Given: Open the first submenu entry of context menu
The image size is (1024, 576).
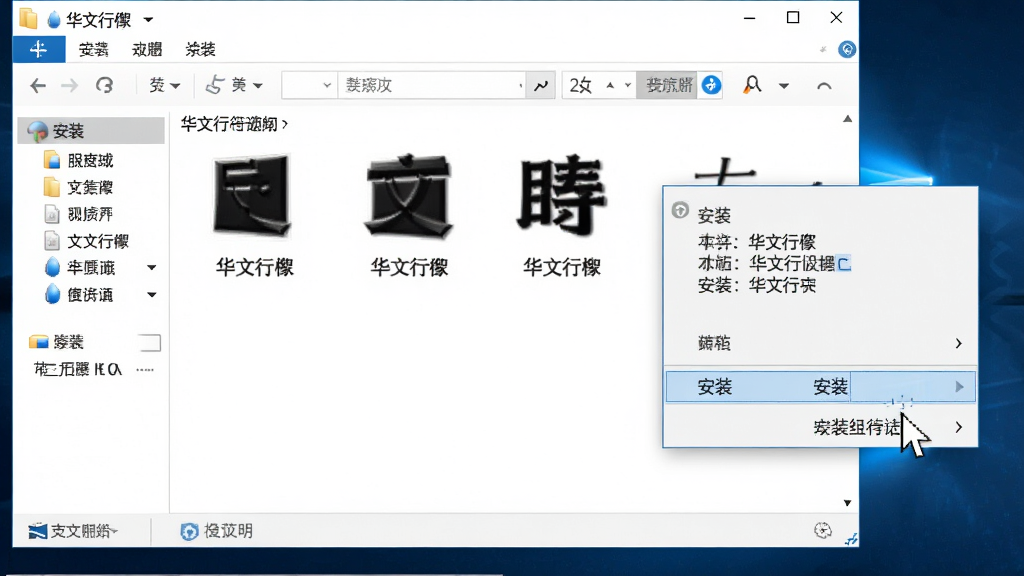Looking at the screenshot, I should pos(820,344).
